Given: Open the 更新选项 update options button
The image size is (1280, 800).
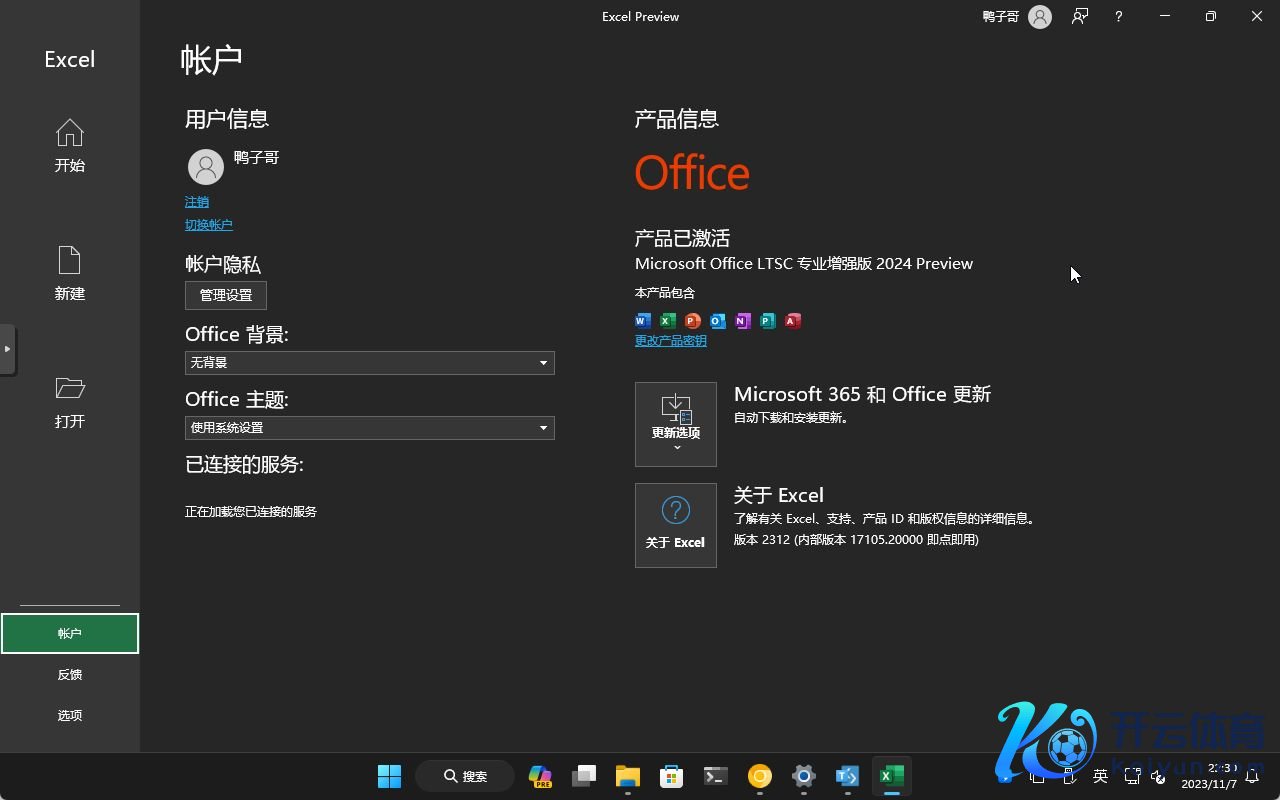Looking at the screenshot, I should [676, 424].
